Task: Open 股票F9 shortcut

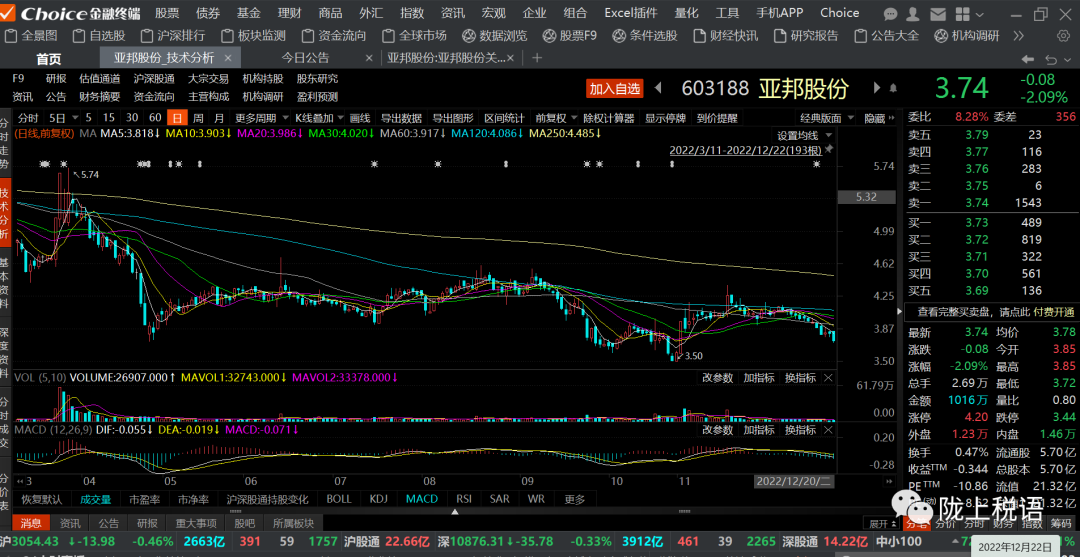Action: [570, 36]
